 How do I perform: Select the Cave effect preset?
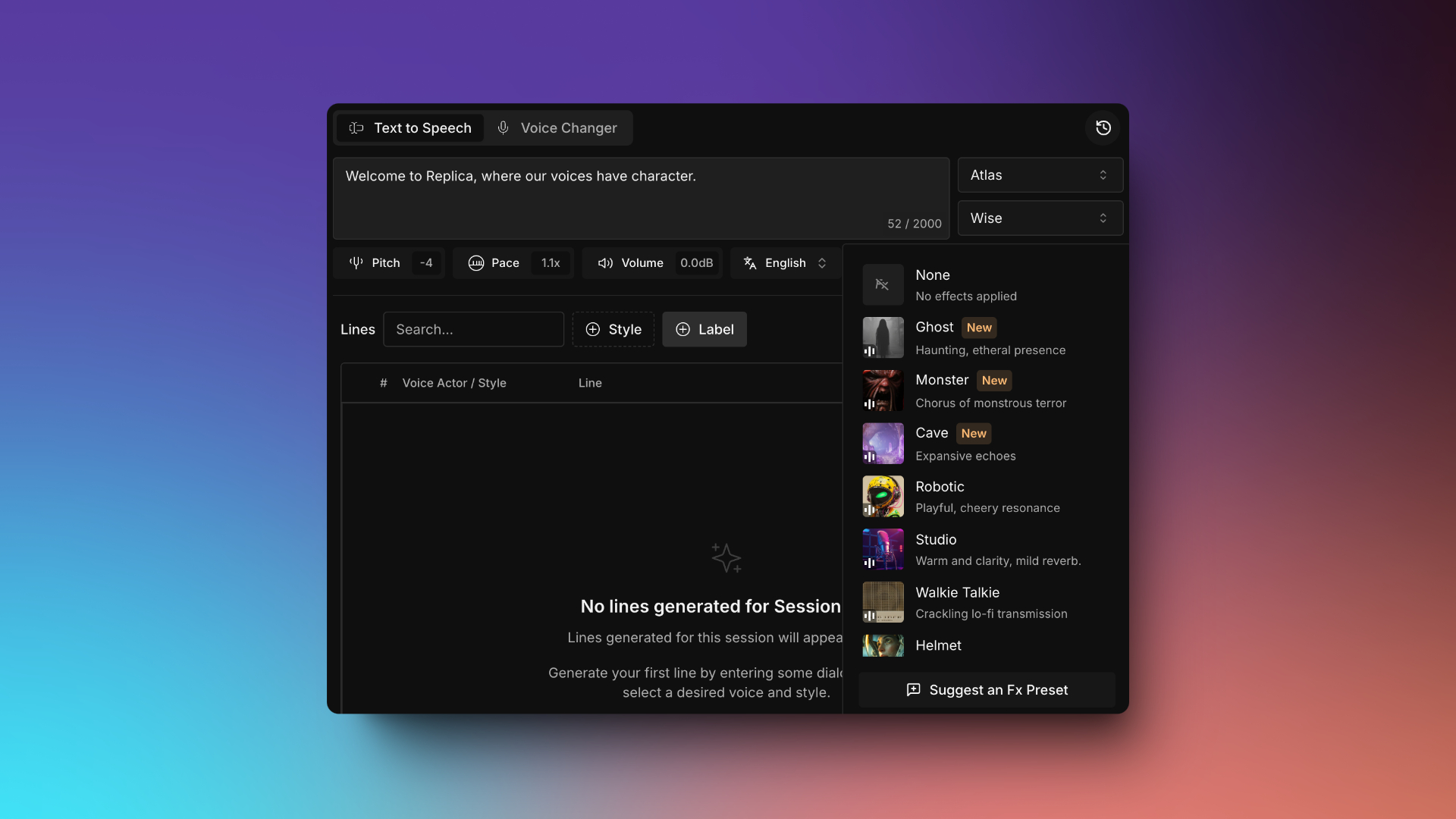click(987, 444)
